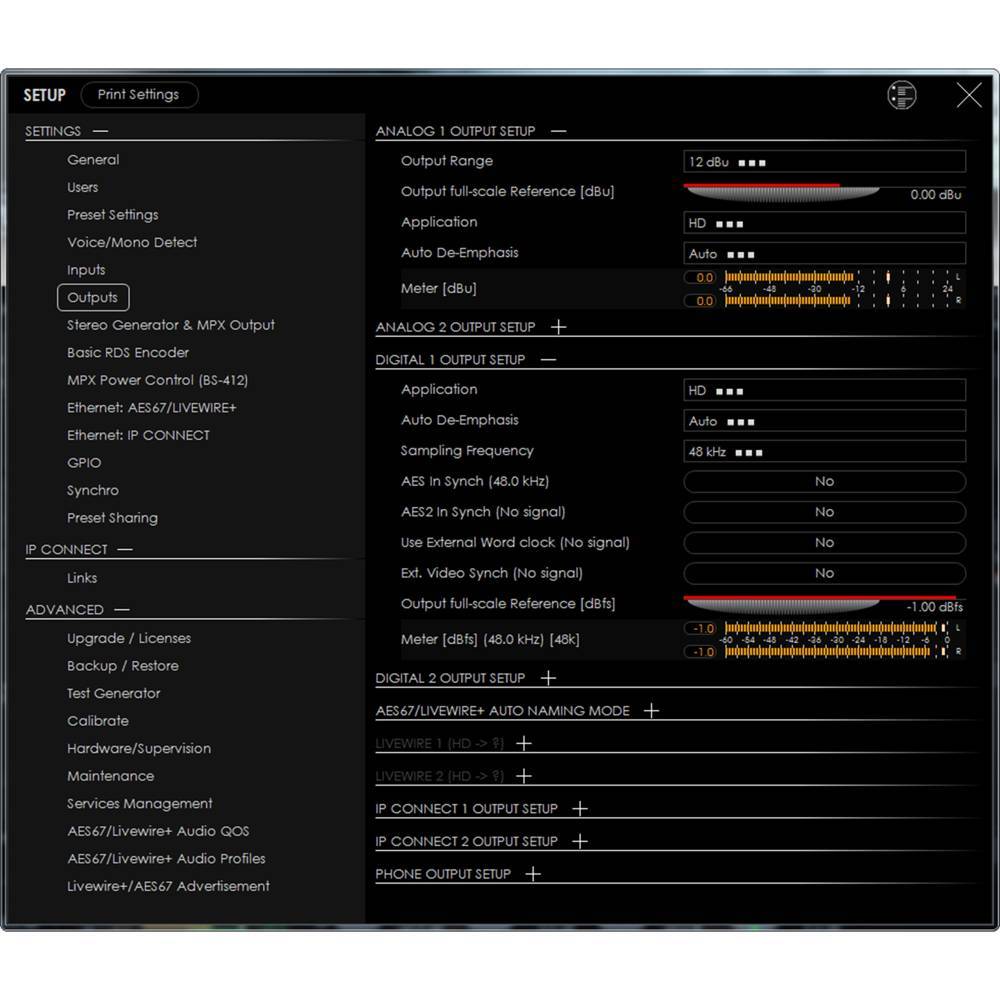Expand Digital 2 Output Setup section
This screenshot has width=1000, height=1000.
(x=548, y=678)
